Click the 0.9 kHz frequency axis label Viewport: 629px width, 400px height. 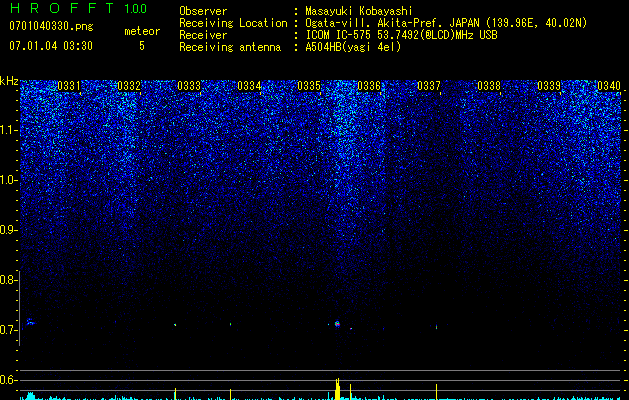(x=8, y=230)
